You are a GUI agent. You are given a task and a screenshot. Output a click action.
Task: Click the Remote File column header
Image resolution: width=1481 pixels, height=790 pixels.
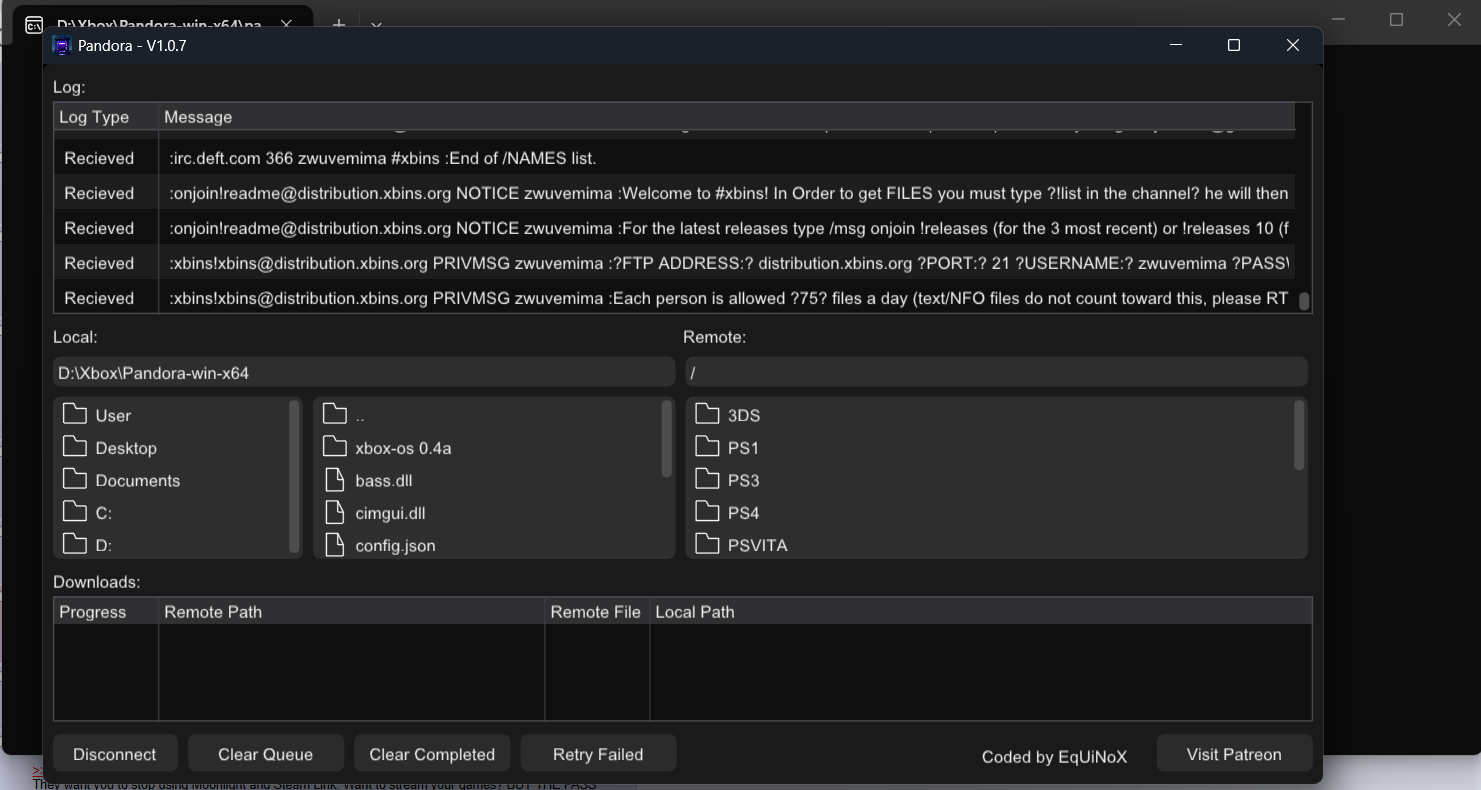597,612
